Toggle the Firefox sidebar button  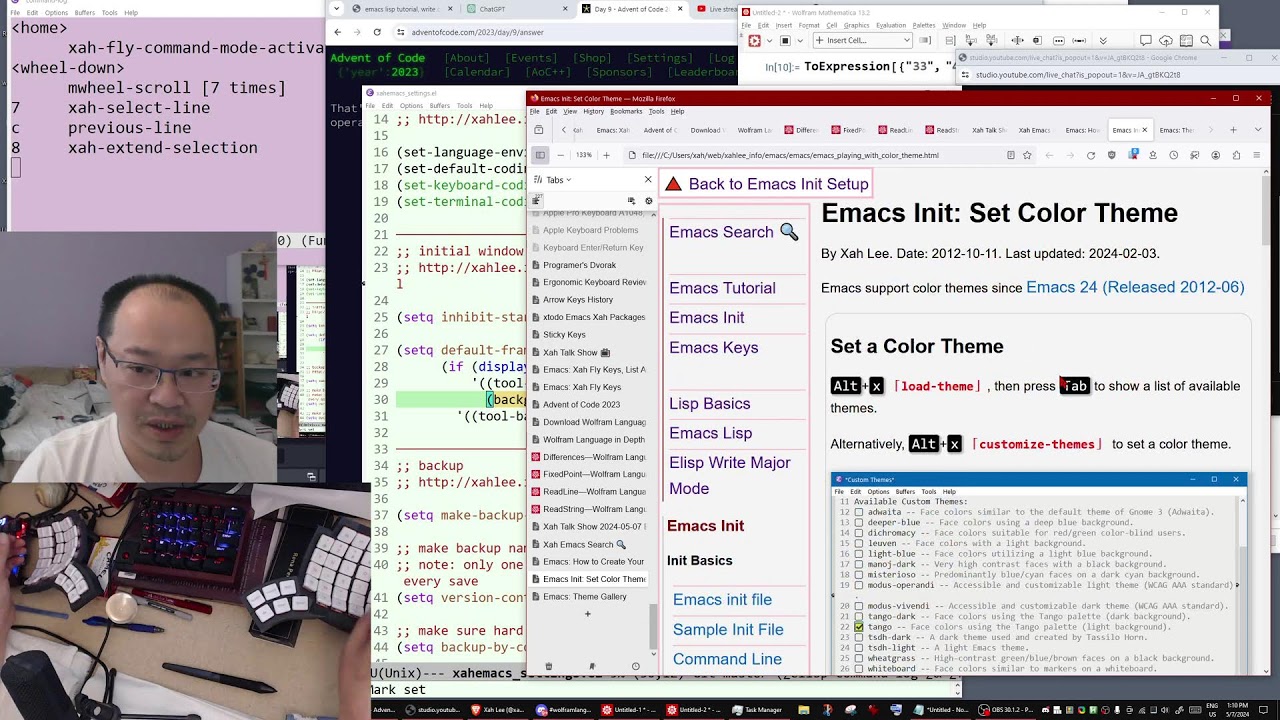pyautogui.click(x=540, y=155)
